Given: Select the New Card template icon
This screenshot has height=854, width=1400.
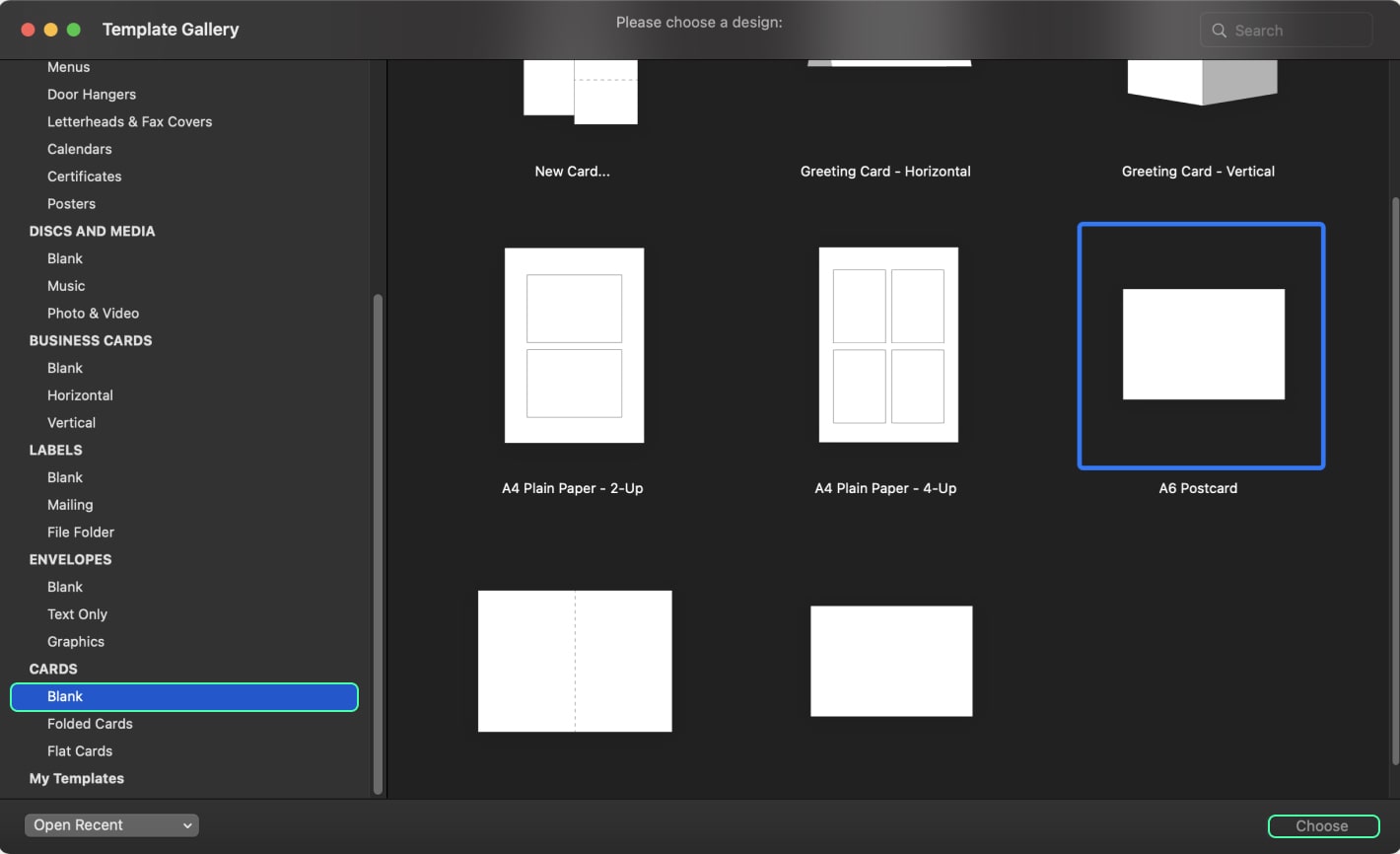Looking at the screenshot, I should click(580, 92).
